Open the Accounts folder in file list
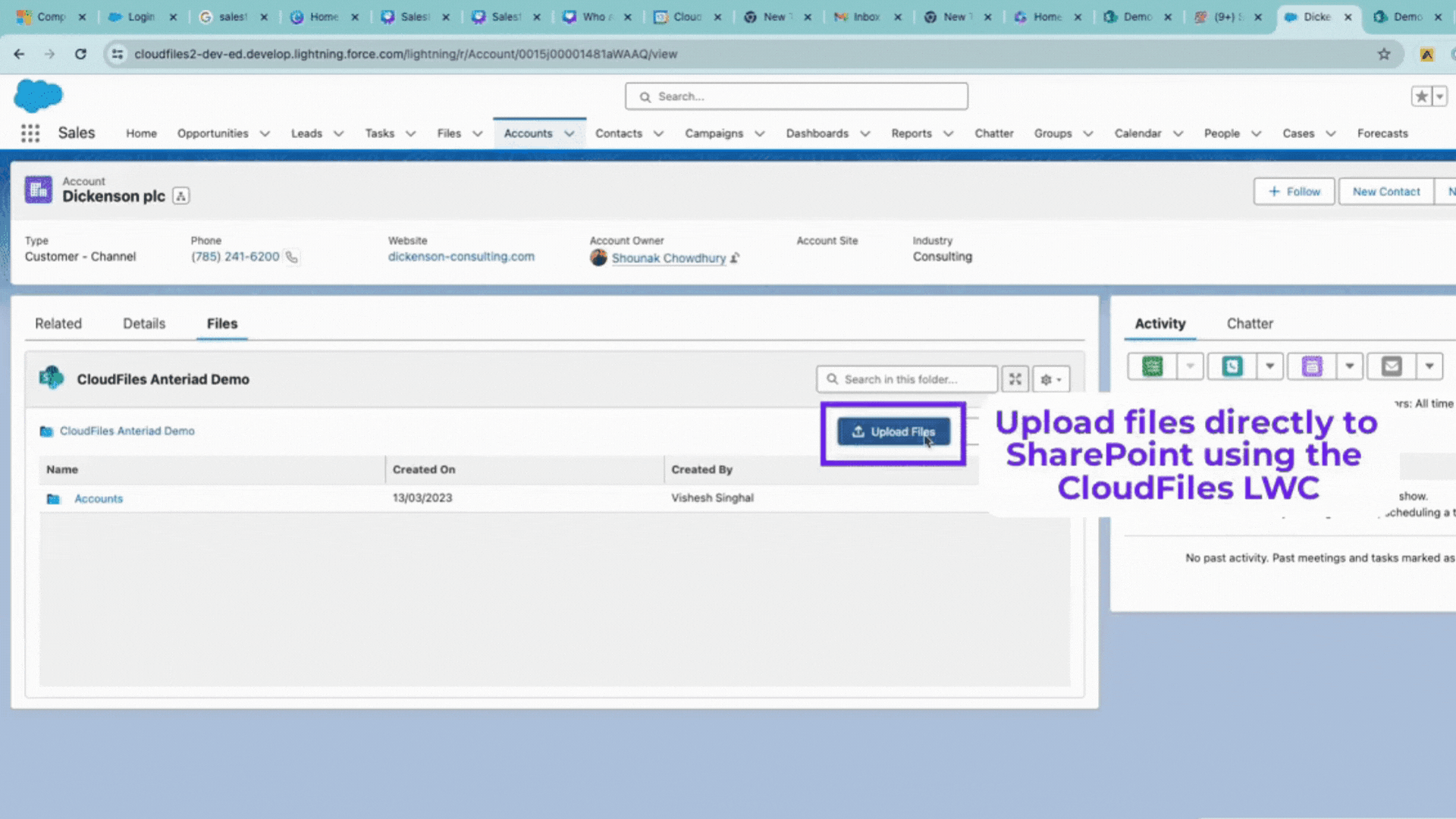 (x=97, y=498)
